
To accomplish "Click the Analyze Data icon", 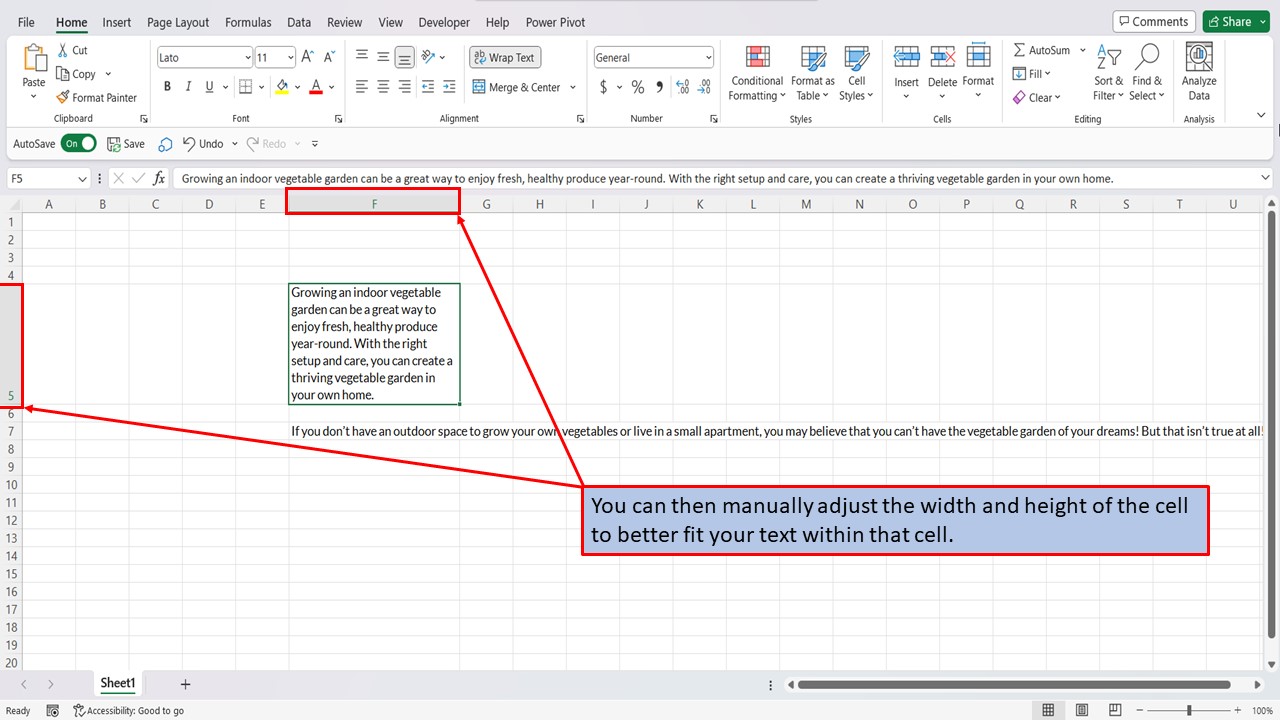I will point(1198,68).
